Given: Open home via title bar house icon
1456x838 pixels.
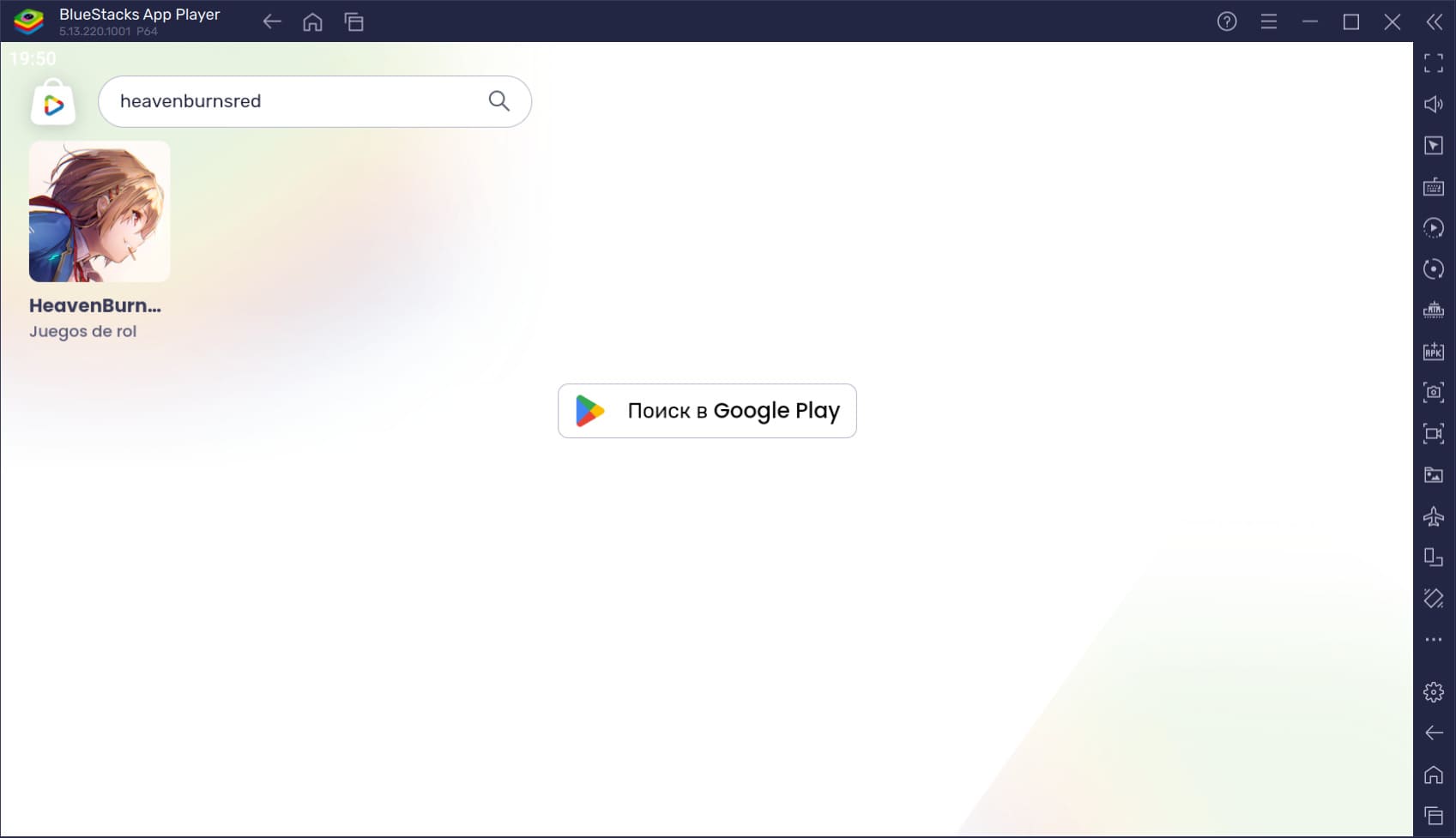Looking at the screenshot, I should click(x=313, y=22).
